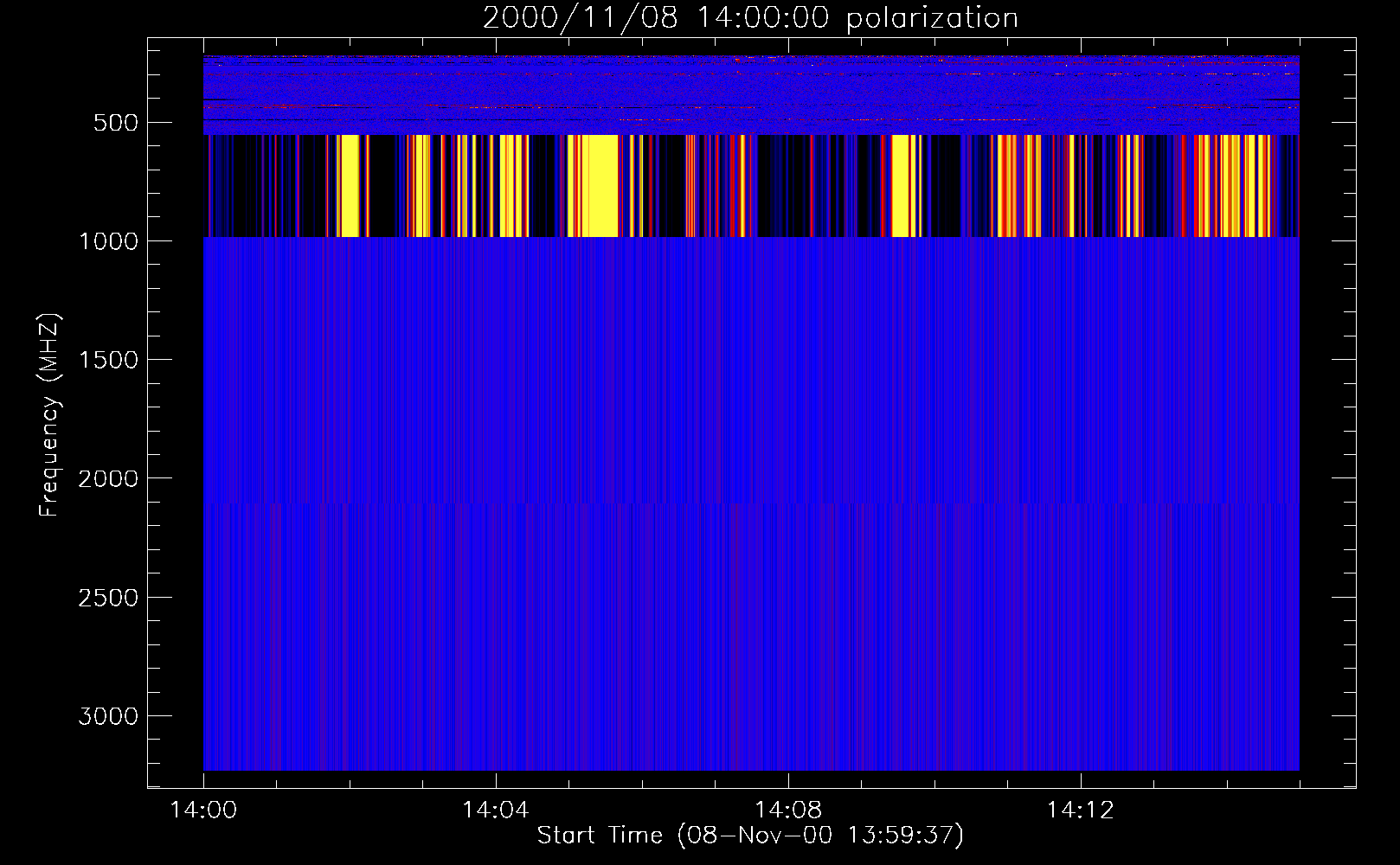The width and height of the screenshot is (1400, 865).
Task: Click the 14:08 time tick label
Action: tap(788, 810)
